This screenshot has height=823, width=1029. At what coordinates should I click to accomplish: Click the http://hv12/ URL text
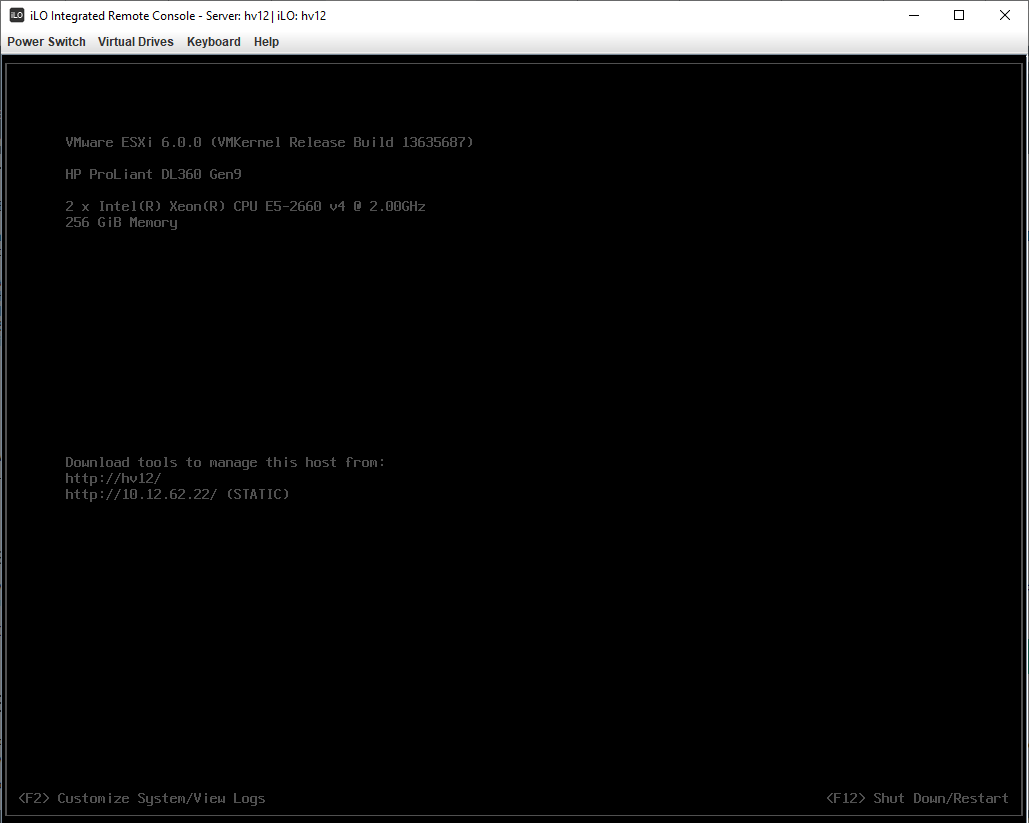(x=113, y=478)
